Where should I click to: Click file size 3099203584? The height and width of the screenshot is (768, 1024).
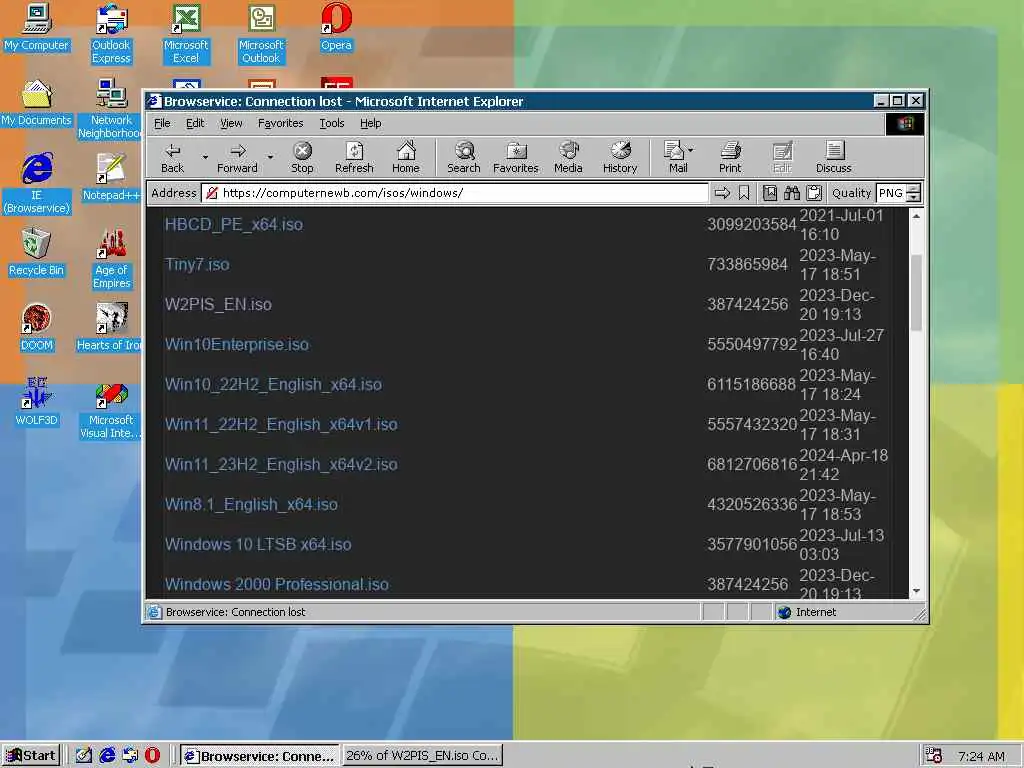point(752,225)
